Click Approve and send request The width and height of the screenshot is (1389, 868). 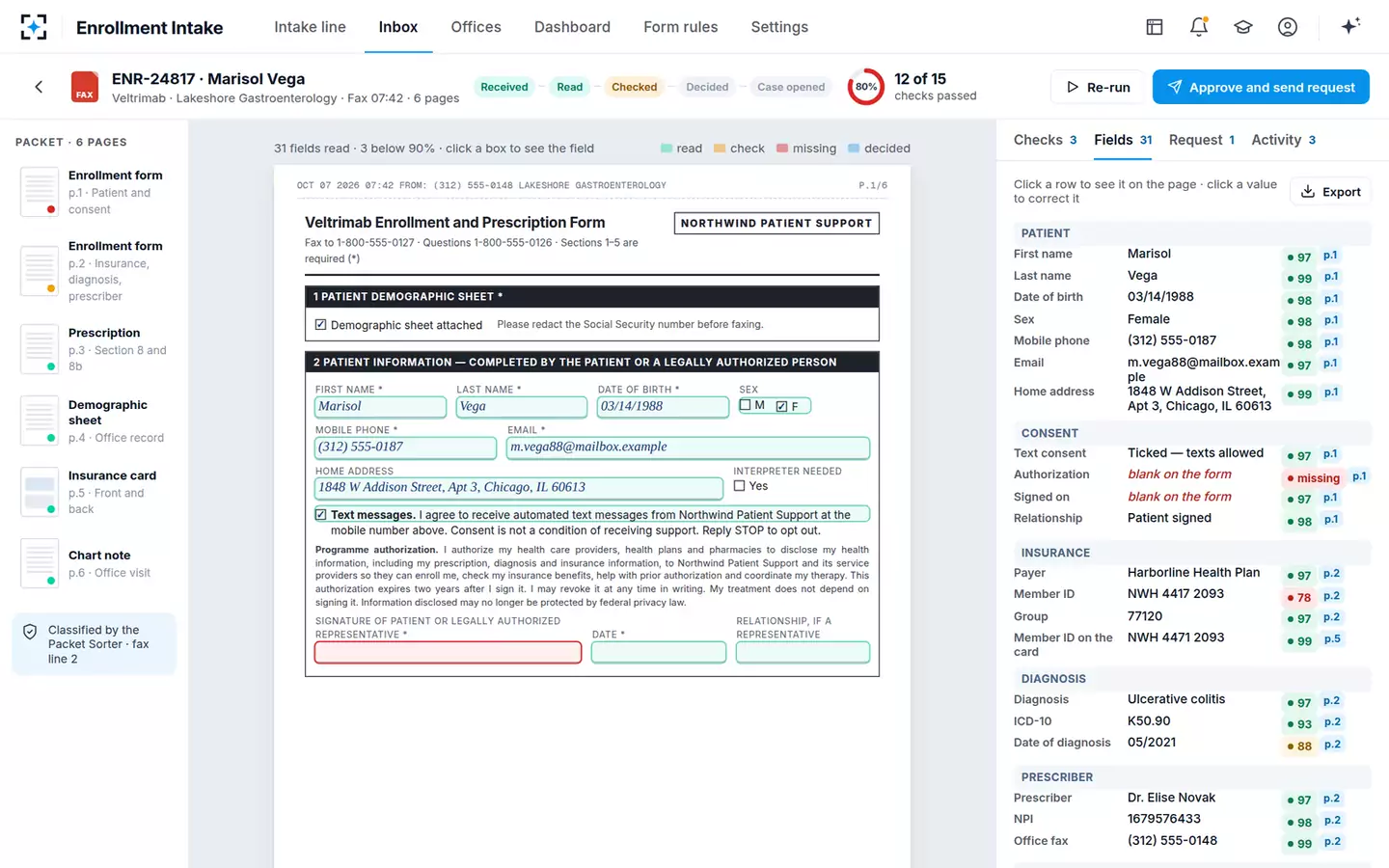coord(1261,87)
